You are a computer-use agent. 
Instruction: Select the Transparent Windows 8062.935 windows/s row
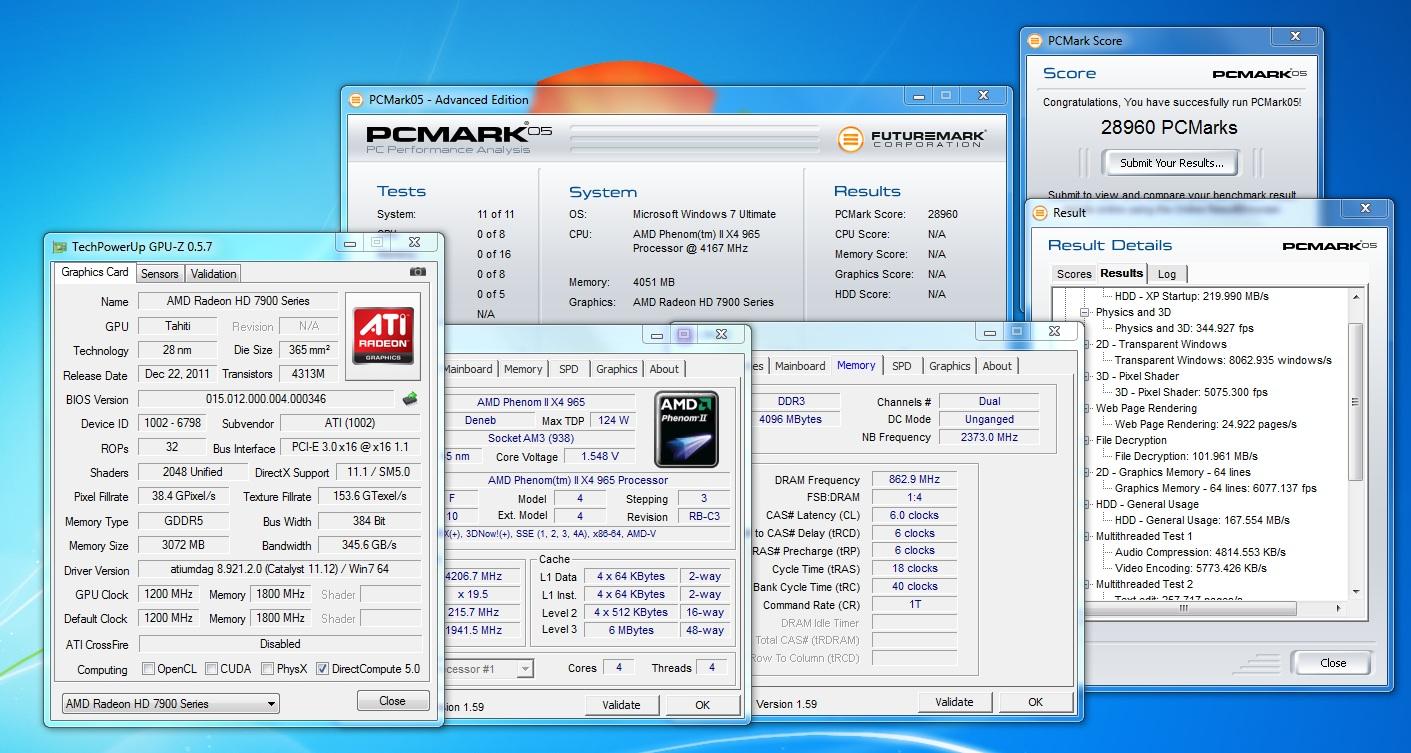1223,360
